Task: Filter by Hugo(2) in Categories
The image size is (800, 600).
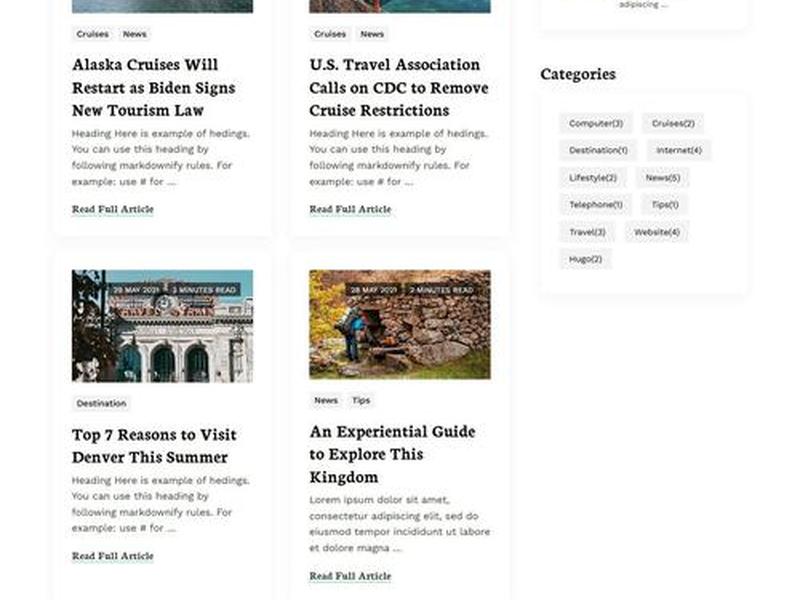Action: [585, 259]
